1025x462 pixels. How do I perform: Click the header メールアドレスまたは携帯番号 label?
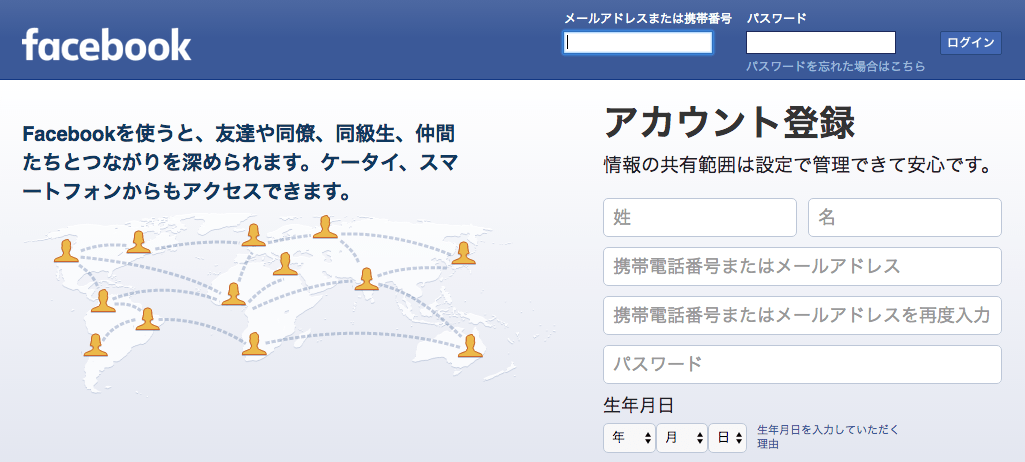coord(648,18)
